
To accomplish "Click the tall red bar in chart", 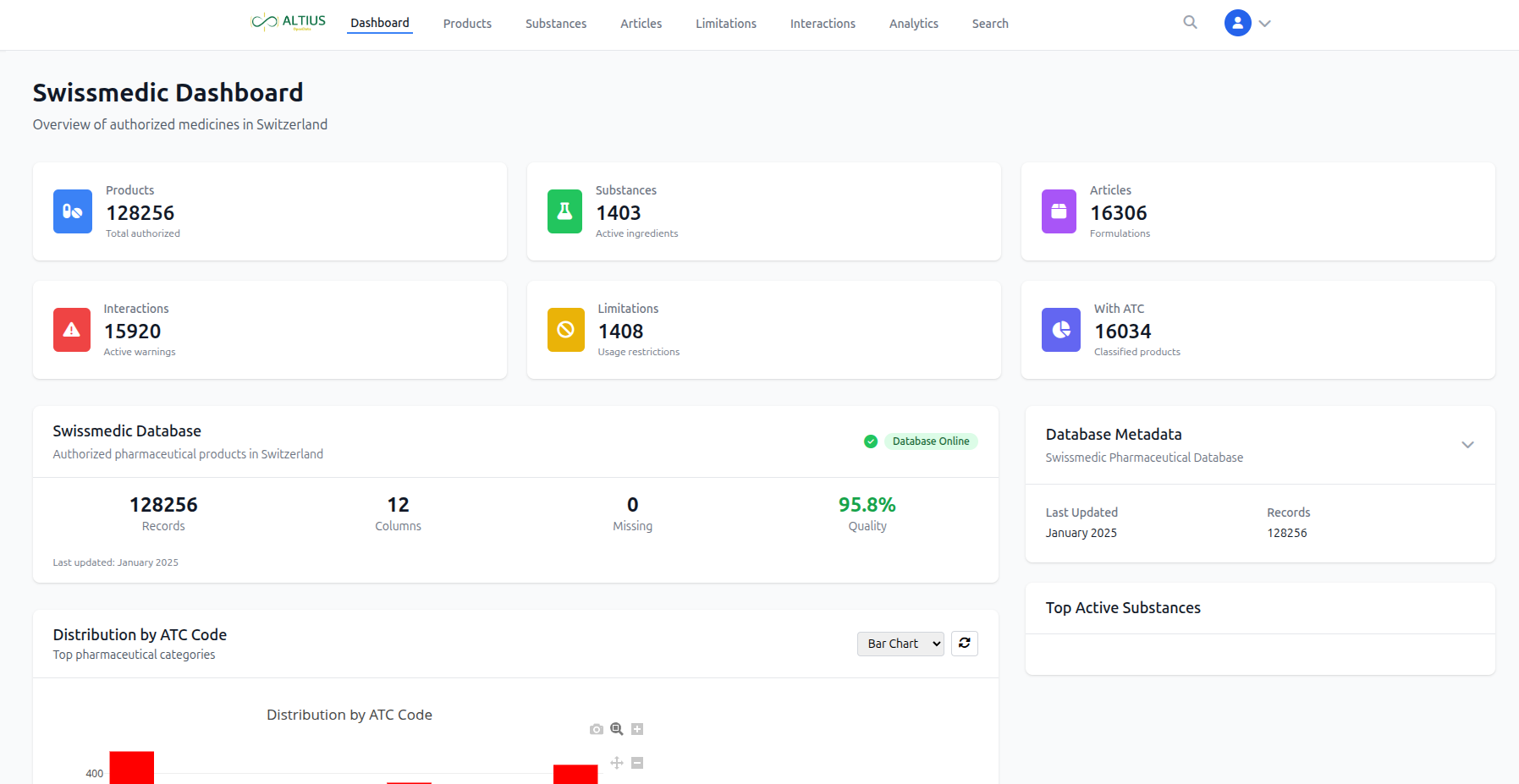I will coord(132,768).
